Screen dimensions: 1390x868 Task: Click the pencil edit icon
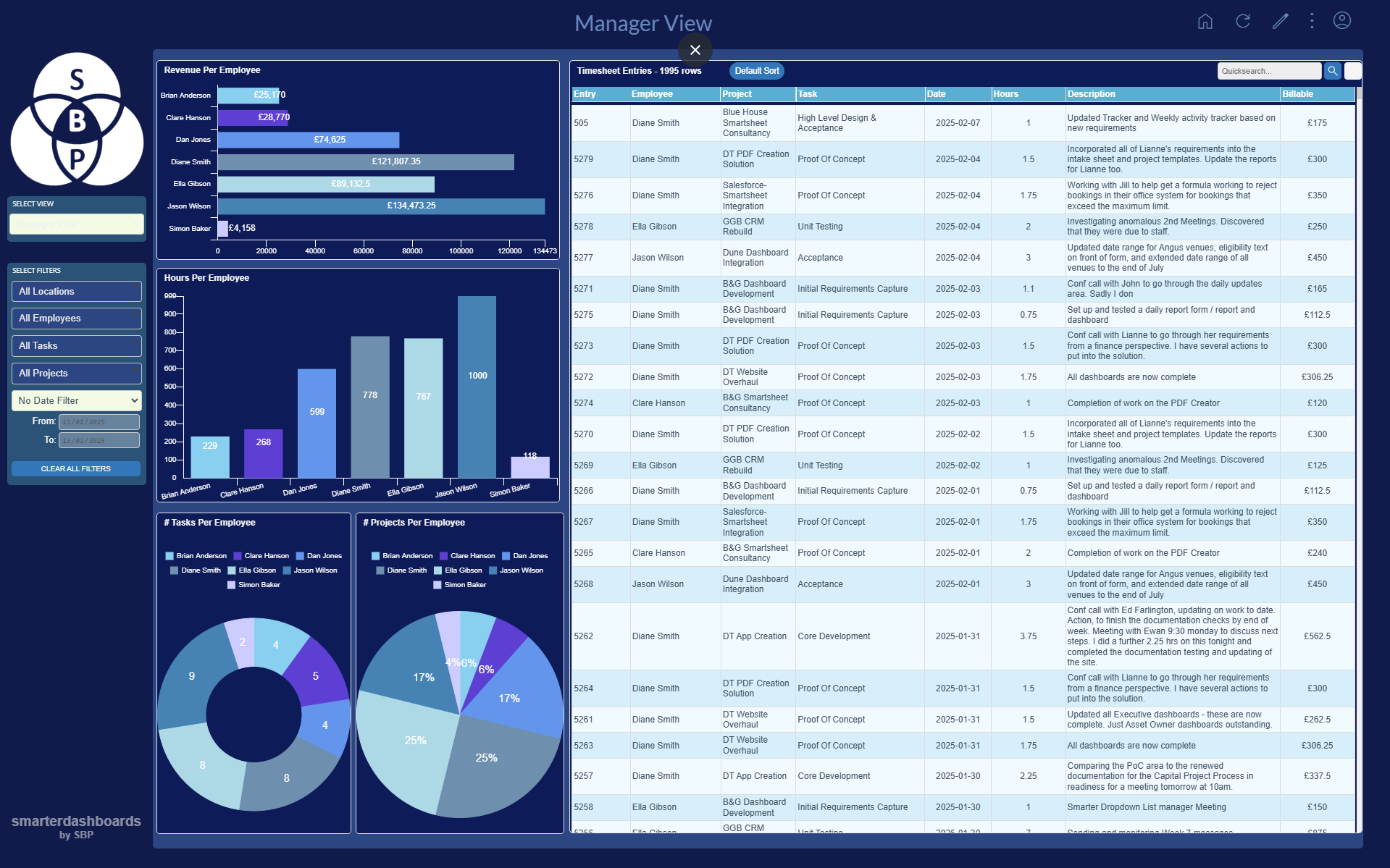pos(1280,22)
